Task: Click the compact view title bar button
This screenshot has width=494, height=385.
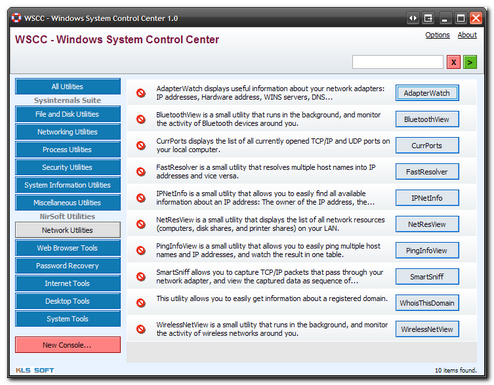Action: click(x=428, y=18)
